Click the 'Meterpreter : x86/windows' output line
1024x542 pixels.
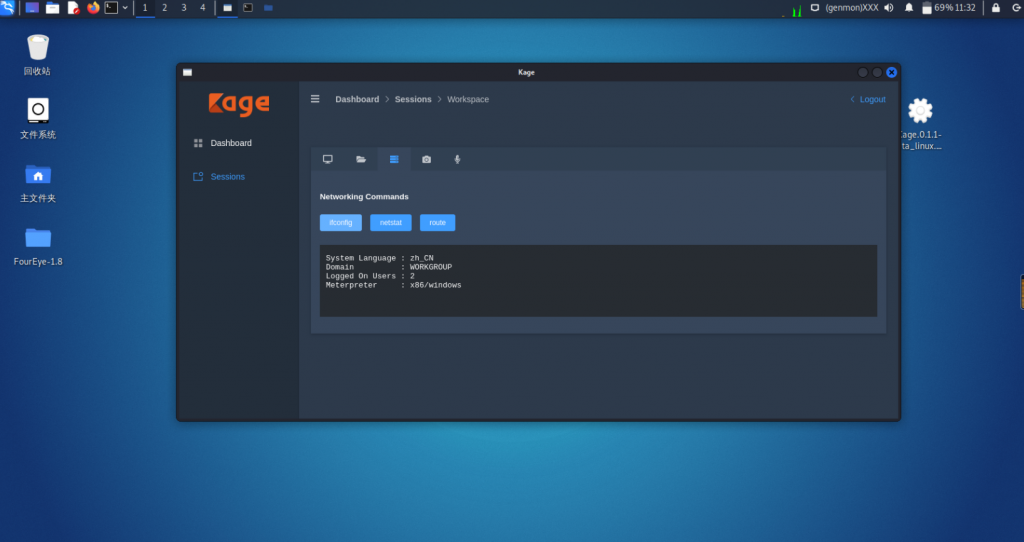click(394, 285)
